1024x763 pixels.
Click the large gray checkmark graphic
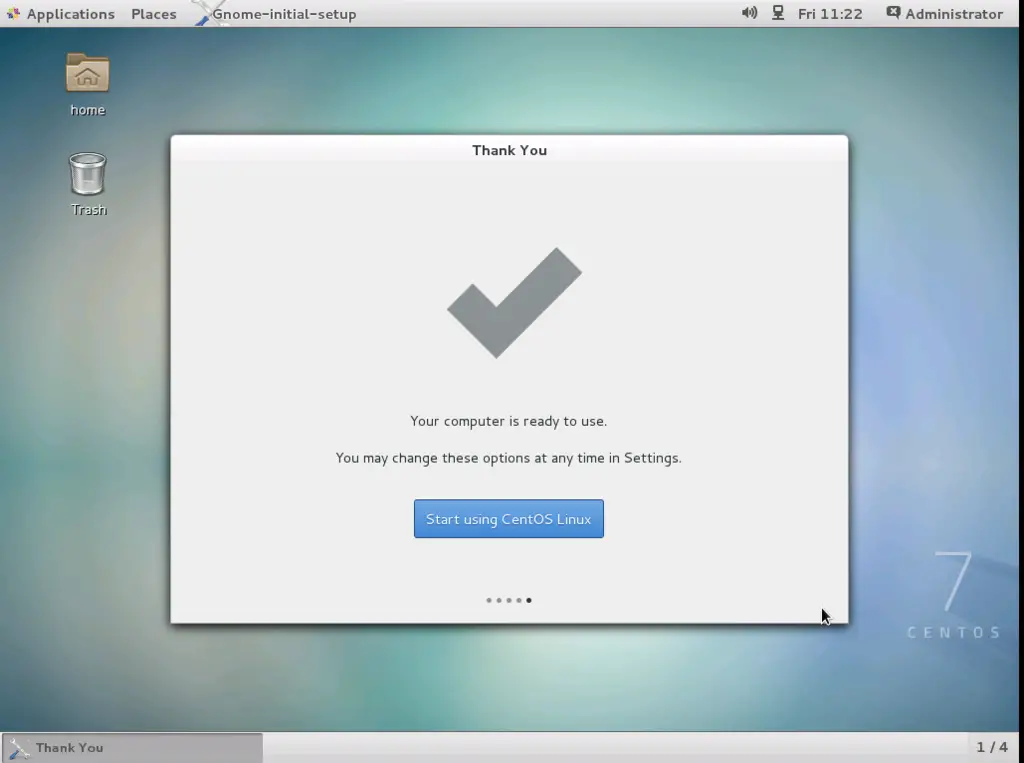coord(514,302)
